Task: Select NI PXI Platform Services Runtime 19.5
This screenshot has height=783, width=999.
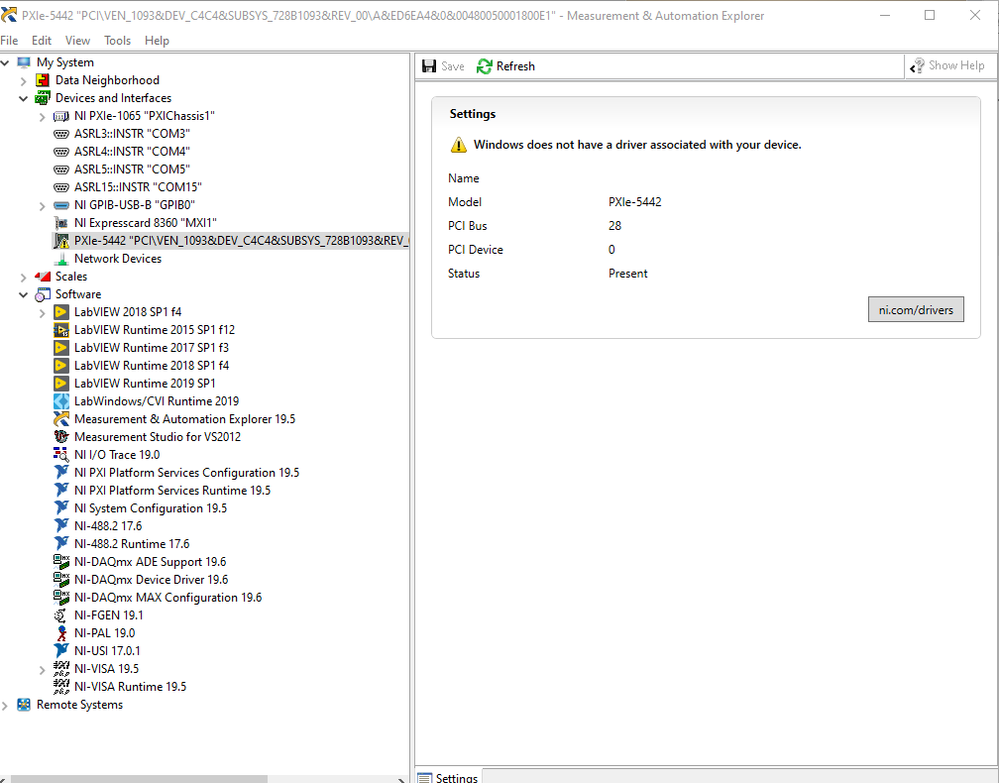Action: [x=172, y=491]
